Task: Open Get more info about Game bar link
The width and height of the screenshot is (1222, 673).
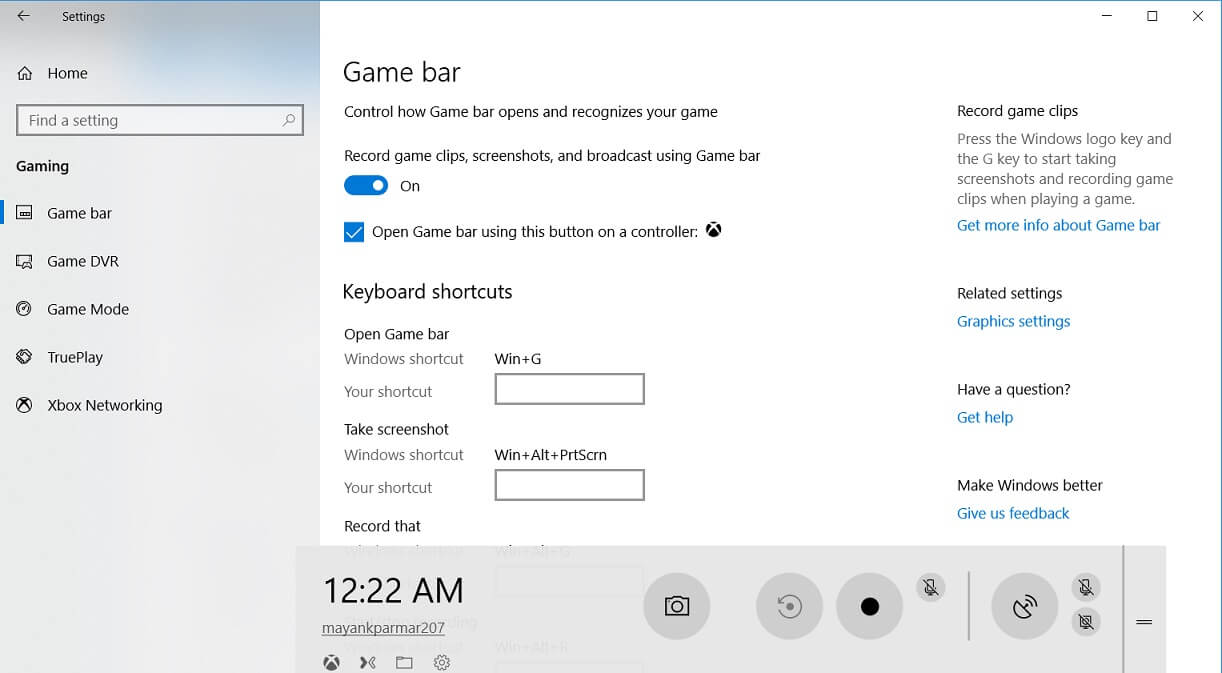Action: tap(1059, 225)
